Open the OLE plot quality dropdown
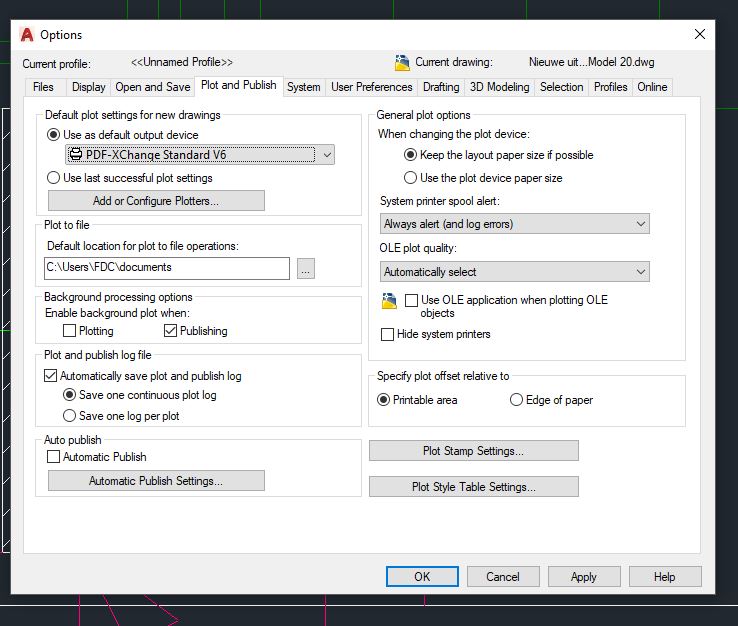 coord(514,272)
